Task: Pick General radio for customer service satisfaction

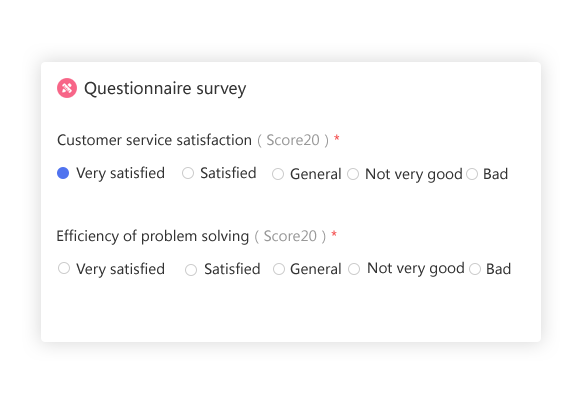Action: (x=278, y=174)
